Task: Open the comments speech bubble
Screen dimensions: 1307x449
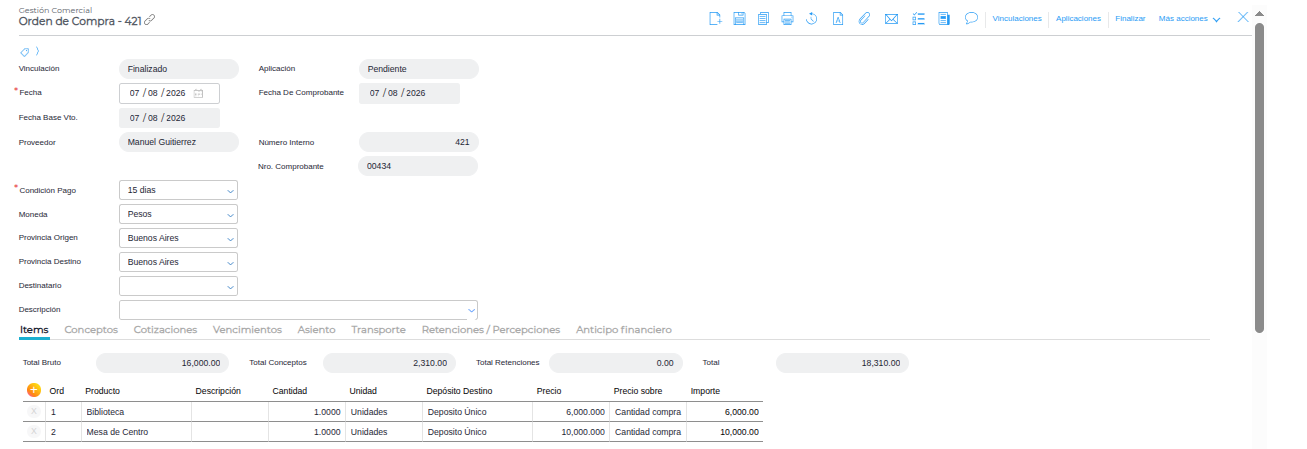Action: pos(971,18)
